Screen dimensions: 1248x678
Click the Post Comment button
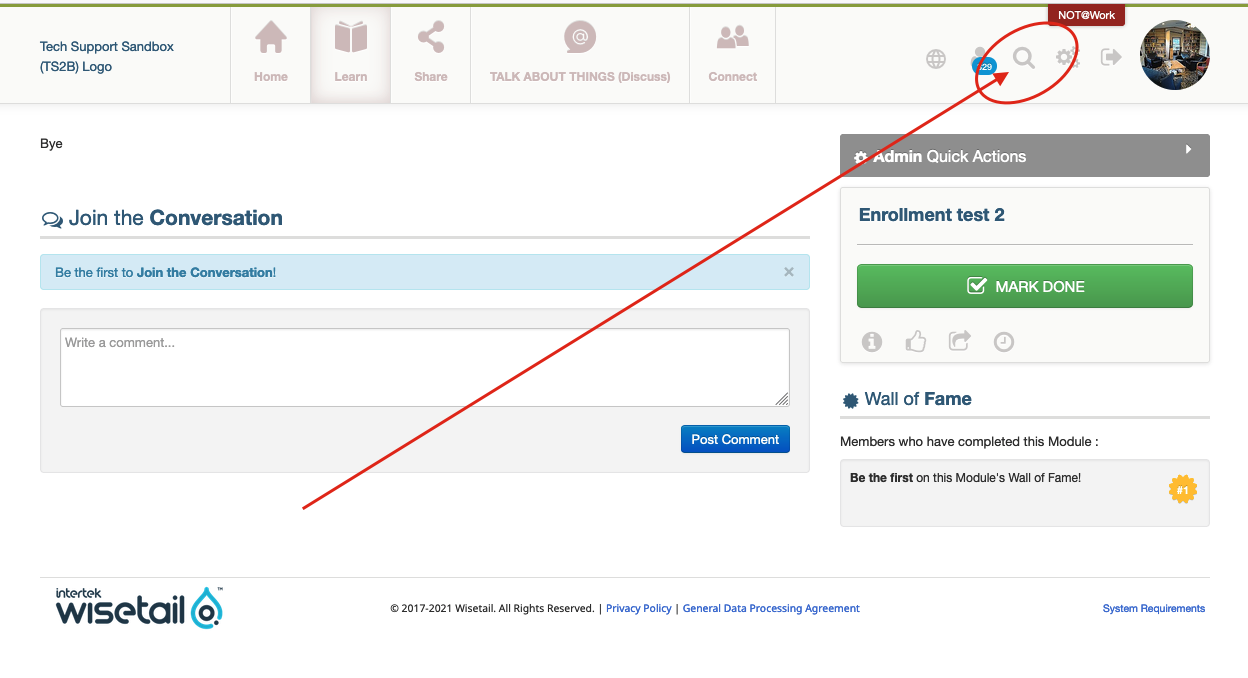point(735,438)
